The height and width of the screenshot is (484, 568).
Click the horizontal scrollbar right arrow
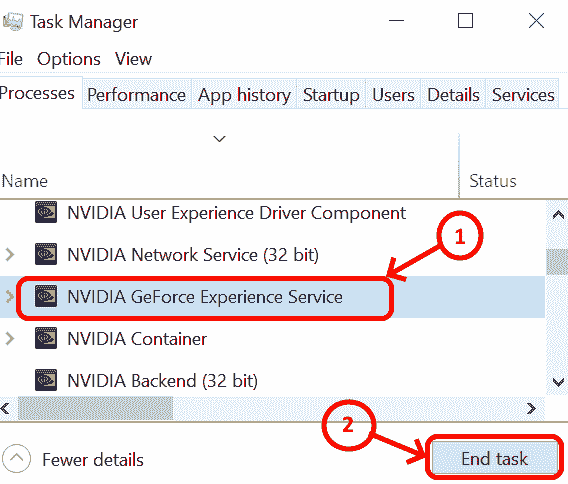point(531,408)
